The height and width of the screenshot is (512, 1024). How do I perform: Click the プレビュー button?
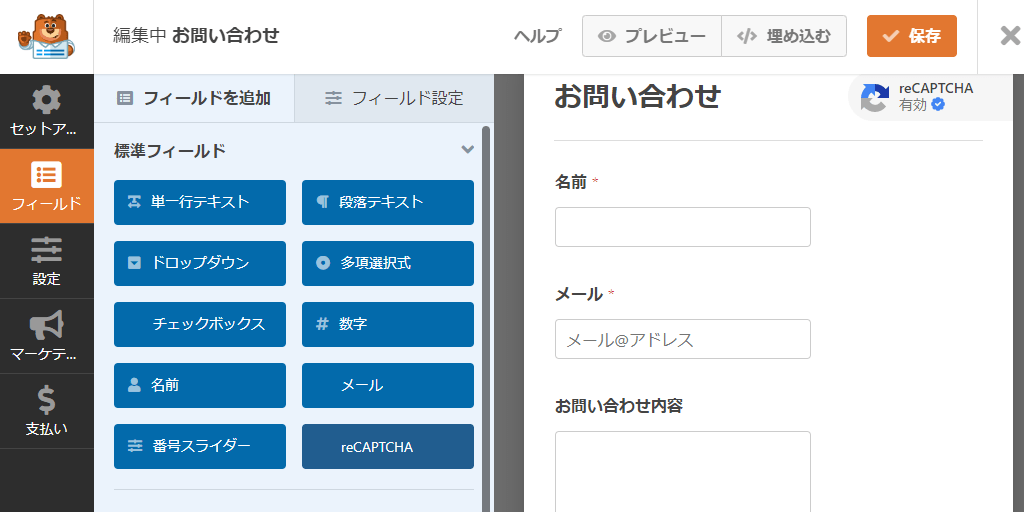pyautogui.click(x=652, y=36)
